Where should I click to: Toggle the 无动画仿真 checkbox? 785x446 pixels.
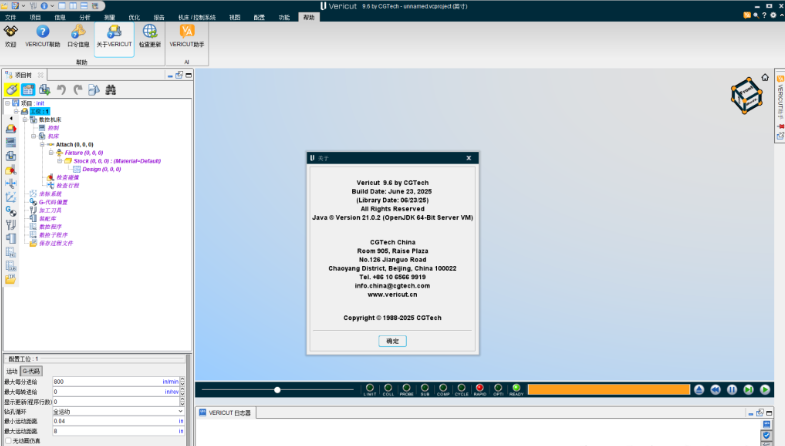(9, 441)
